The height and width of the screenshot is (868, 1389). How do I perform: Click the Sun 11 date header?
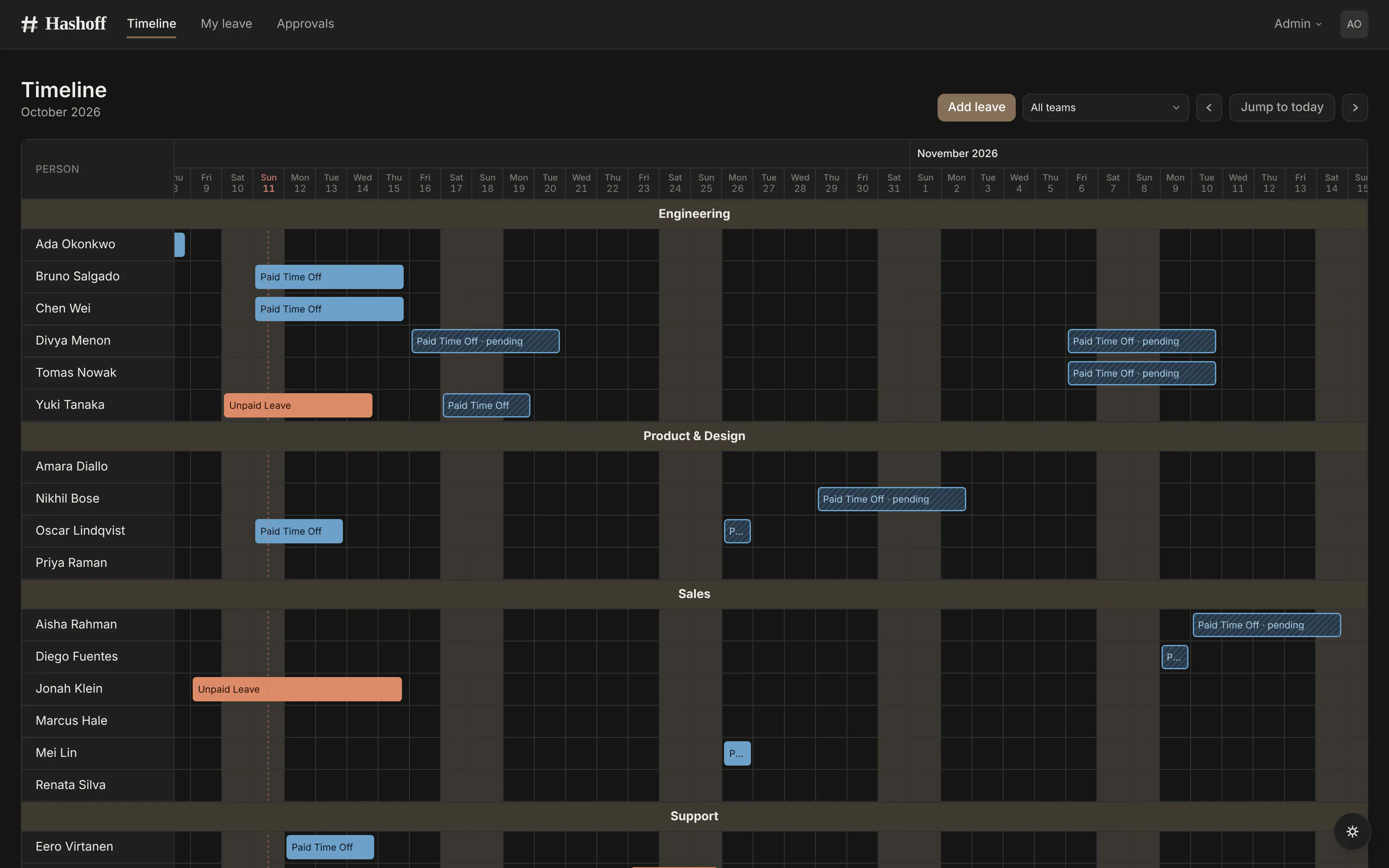click(x=269, y=183)
